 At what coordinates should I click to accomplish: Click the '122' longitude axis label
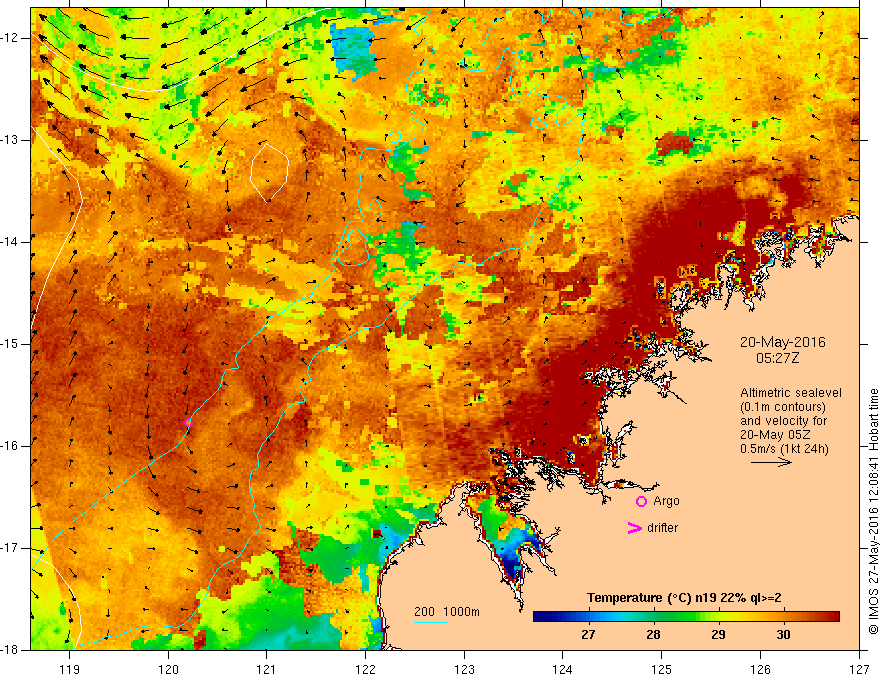(x=365, y=669)
